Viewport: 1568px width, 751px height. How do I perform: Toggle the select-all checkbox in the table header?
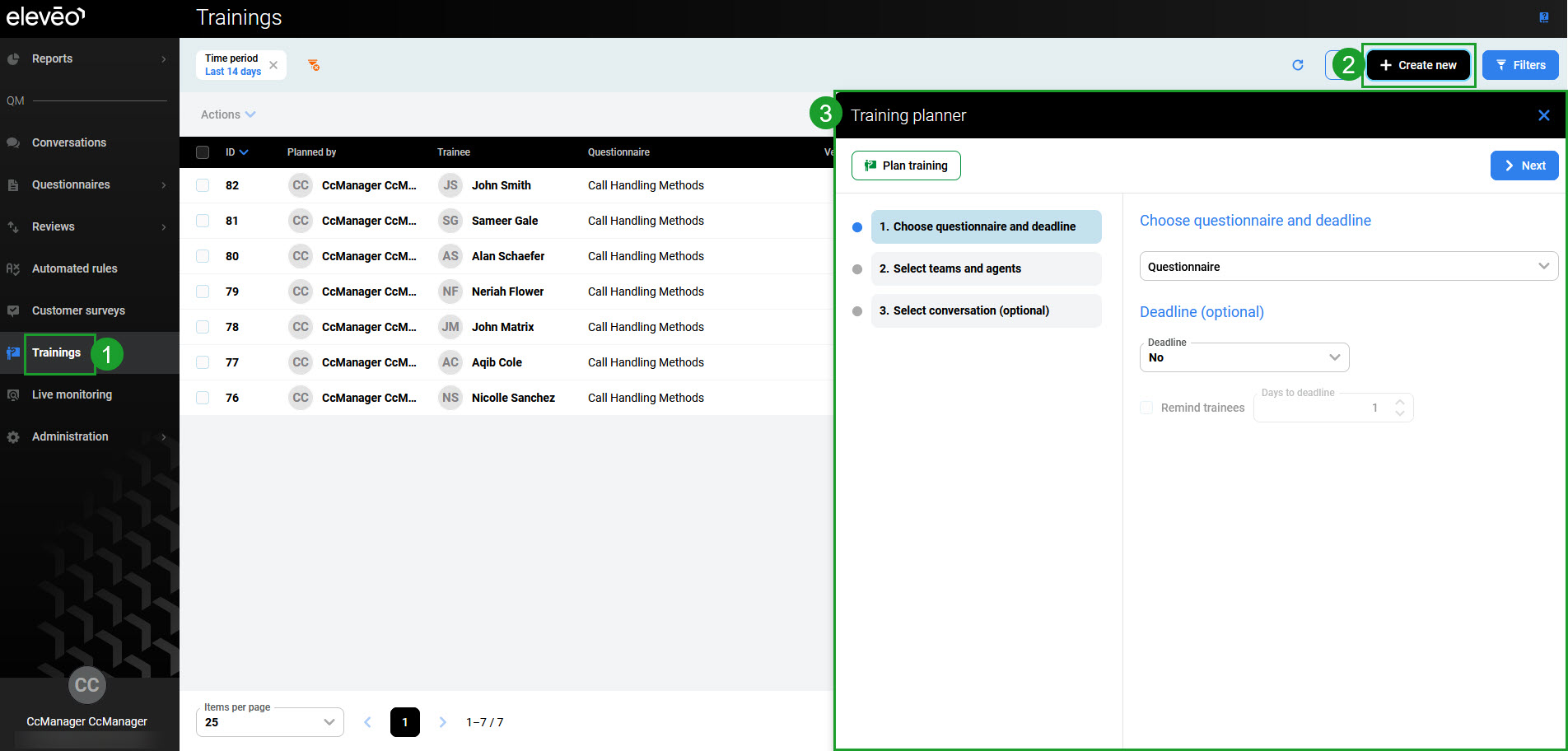point(203,152)
